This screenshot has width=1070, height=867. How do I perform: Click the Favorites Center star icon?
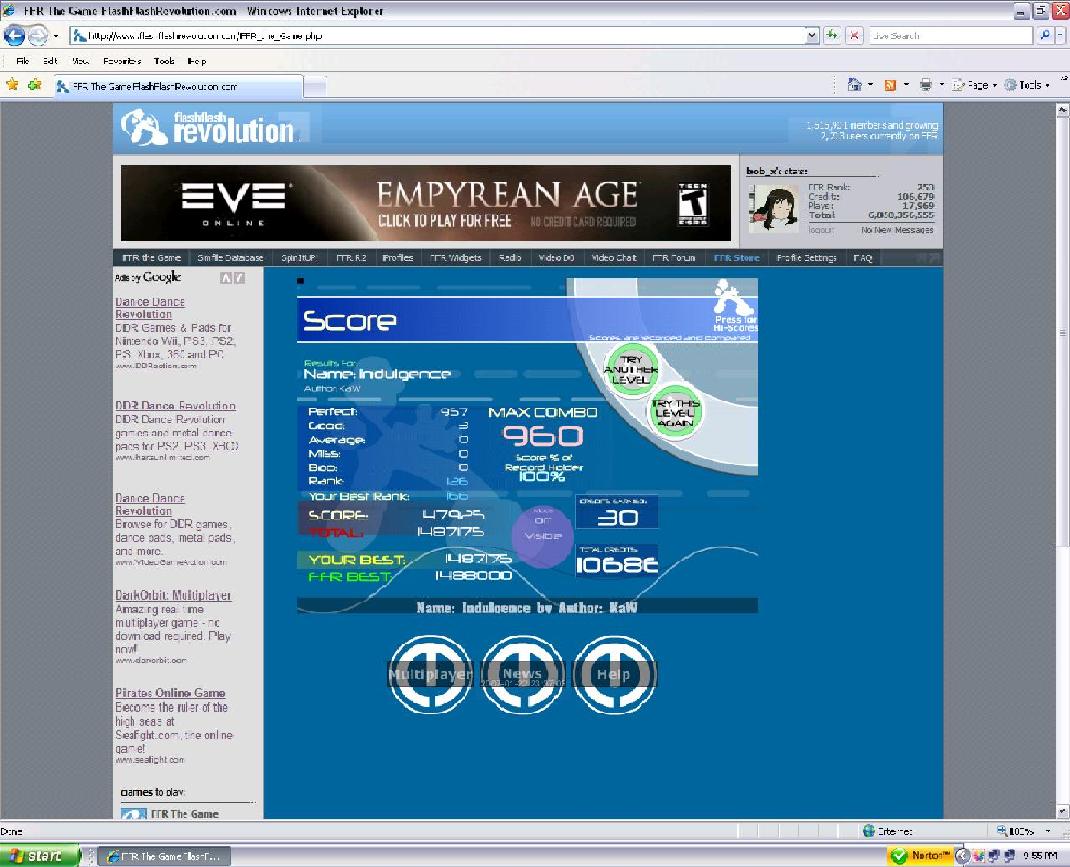12,85
